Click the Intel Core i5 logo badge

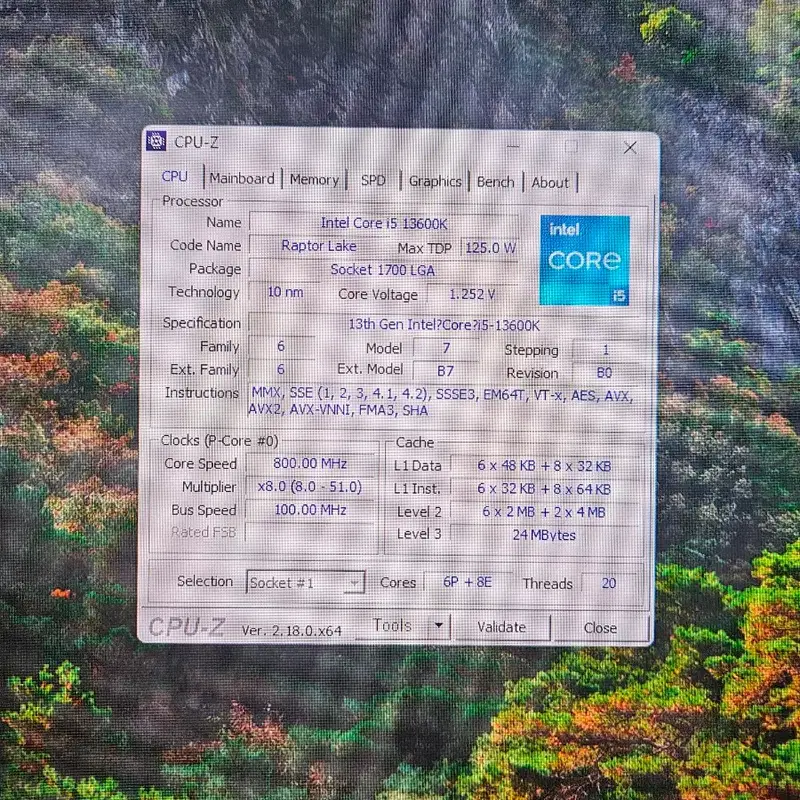point(585,260)
